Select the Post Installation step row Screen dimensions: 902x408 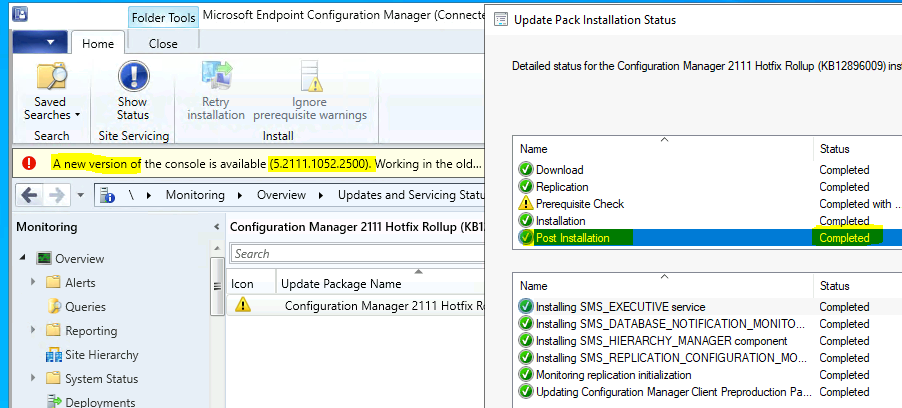(x=707, y=238)
